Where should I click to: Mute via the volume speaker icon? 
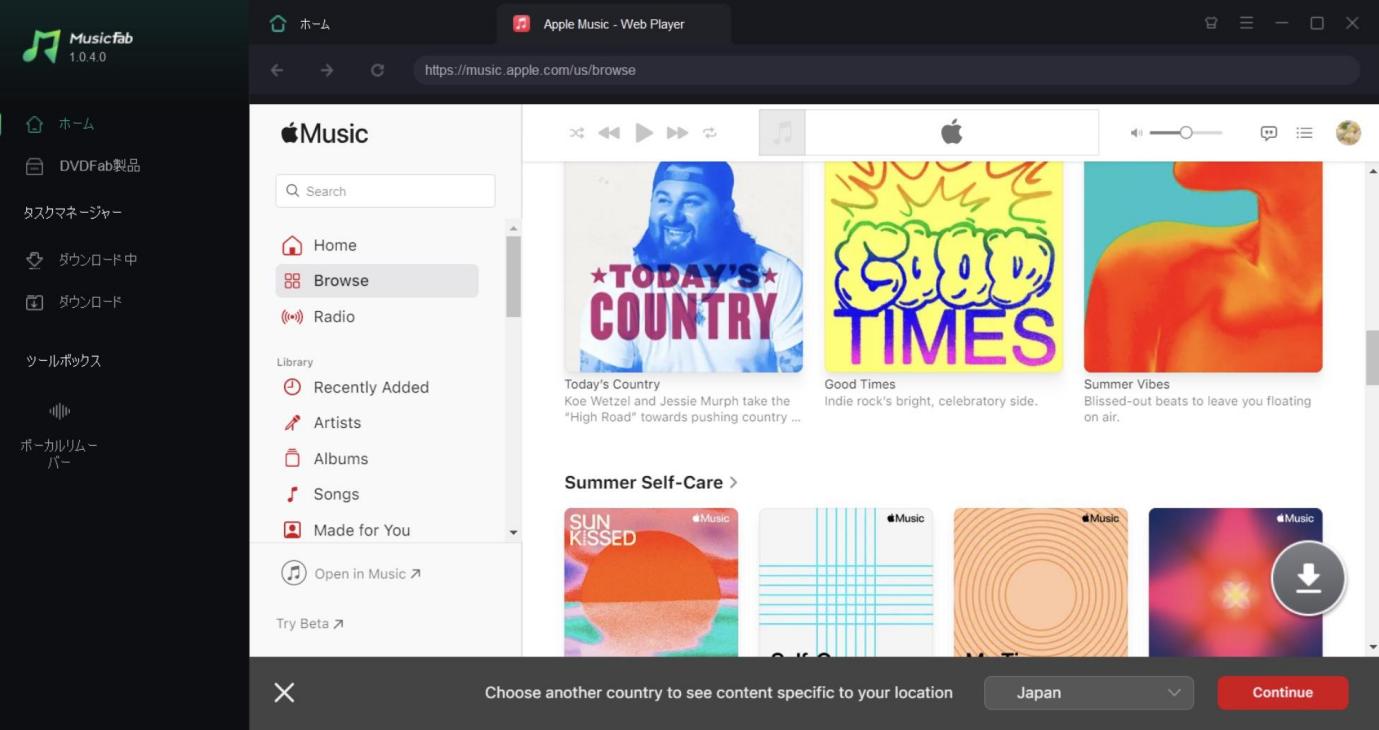(1136, 133)
